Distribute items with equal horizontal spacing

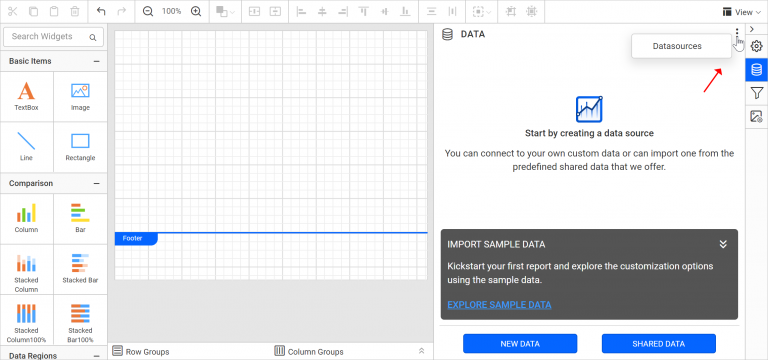coord(453,11)
